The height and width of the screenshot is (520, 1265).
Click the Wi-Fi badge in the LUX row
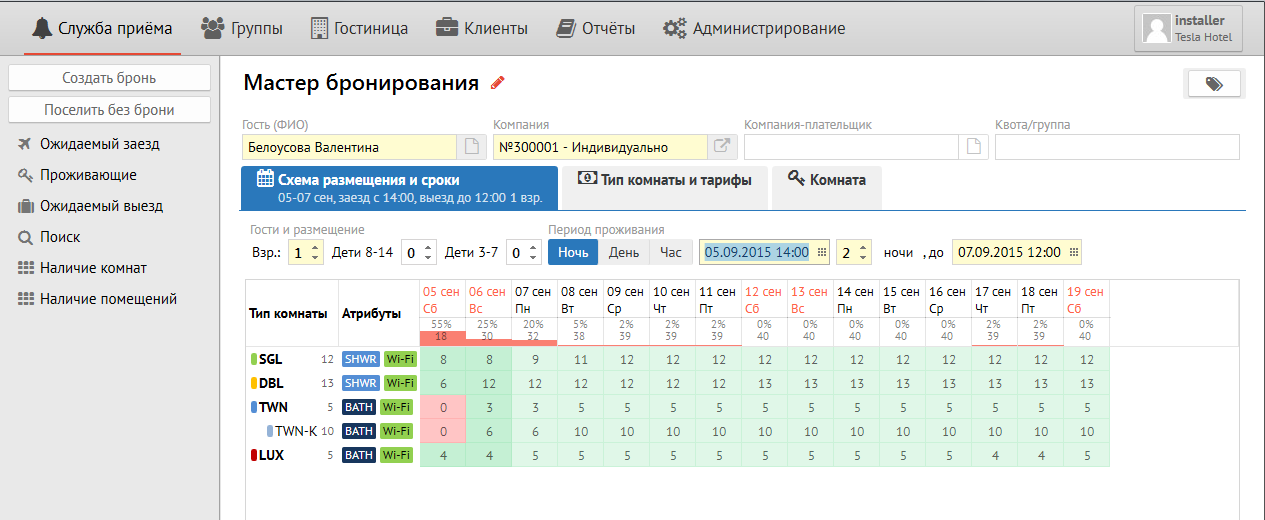(x=397, y=455)
